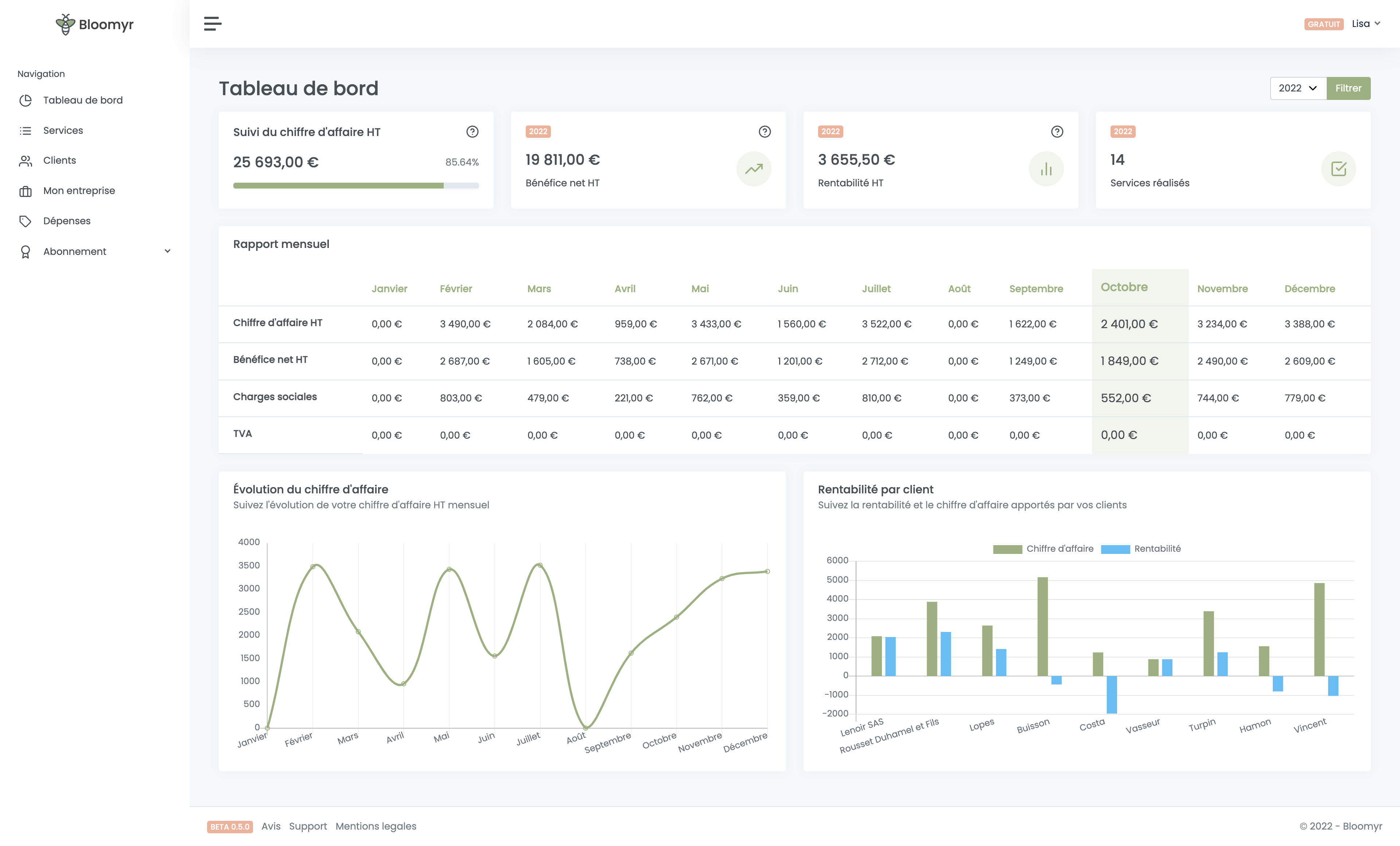Click the GRATUIT plan badge
This screenshot has width=1400, height=846.
pos(1324,24)
